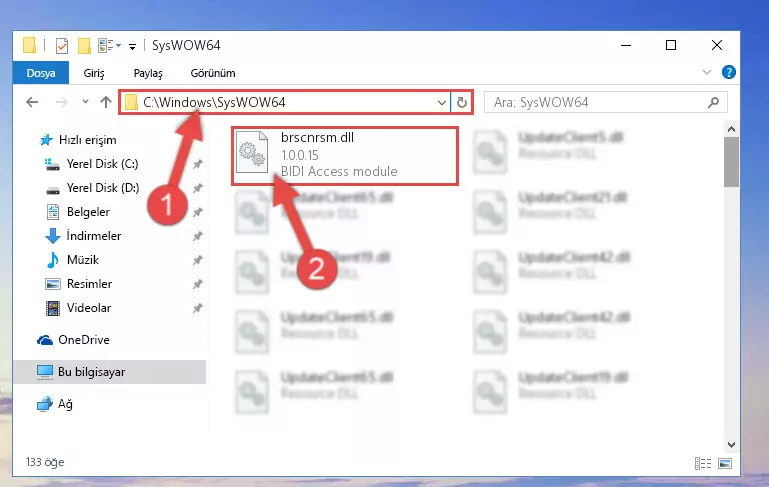Screen dimensions: 769x487
Task: Refresh the SysWOW64 folder view
Action: pos(461,103)
